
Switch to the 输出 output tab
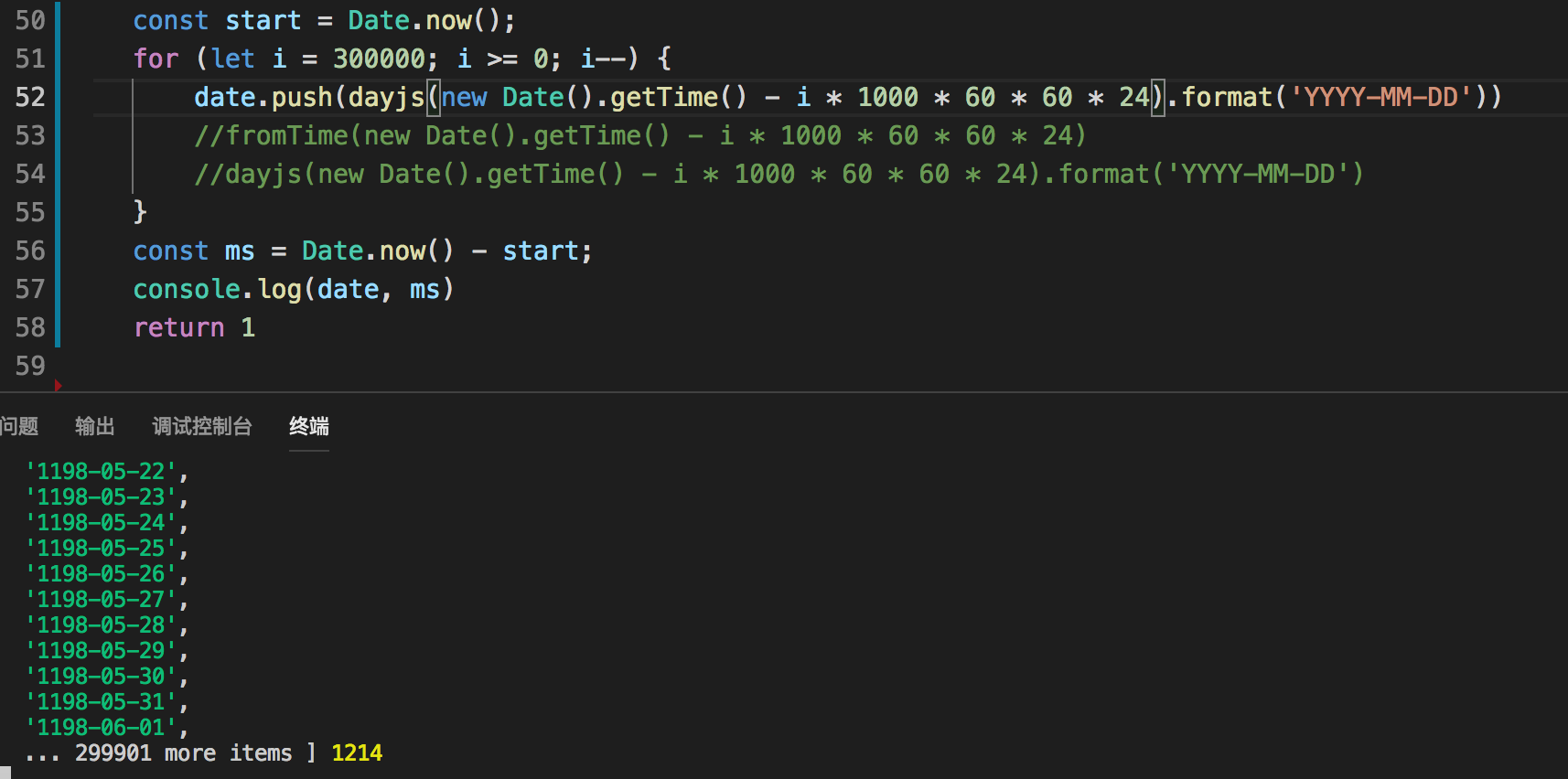(x=94, y=426)
